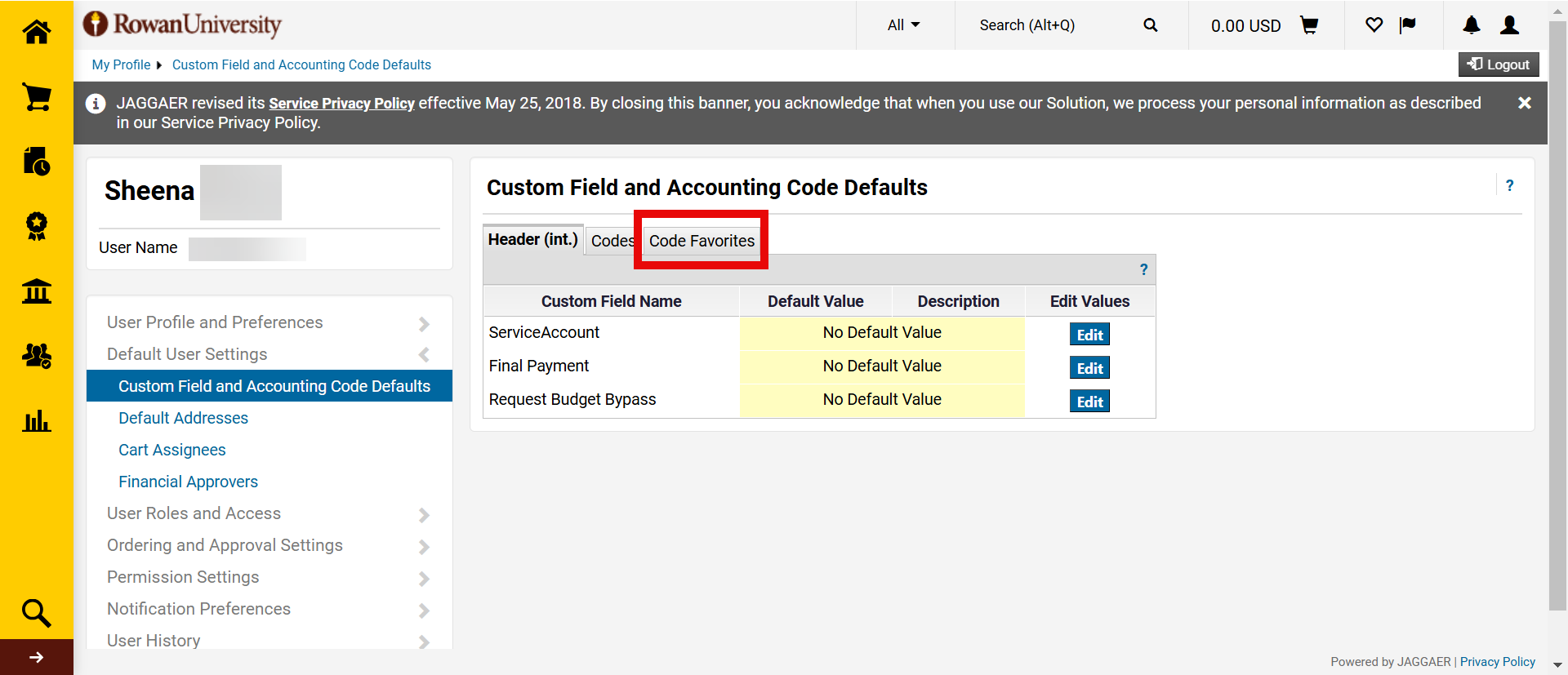The image size is (1568, 675).
Task: Open the Shop cart sidebar icon
Action: pos(36,97)
